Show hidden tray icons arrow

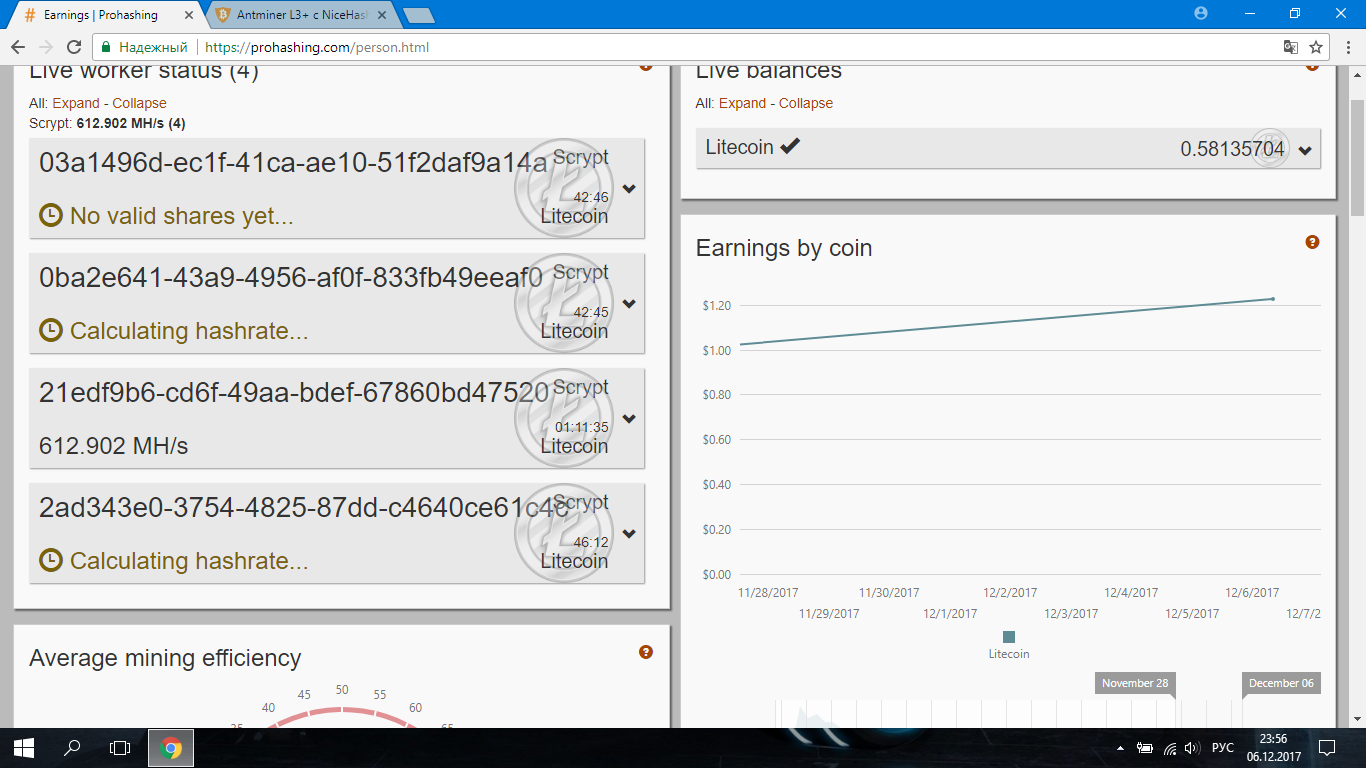pyautogui.click(x=1121, y=747)
